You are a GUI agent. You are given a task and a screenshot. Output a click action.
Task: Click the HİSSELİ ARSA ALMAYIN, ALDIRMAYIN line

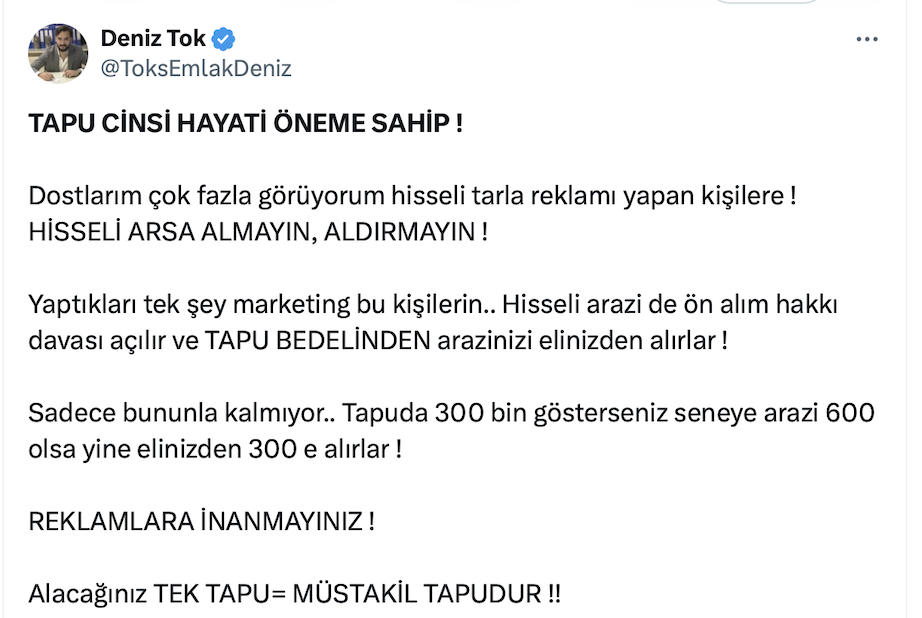(x=258, y=231)
